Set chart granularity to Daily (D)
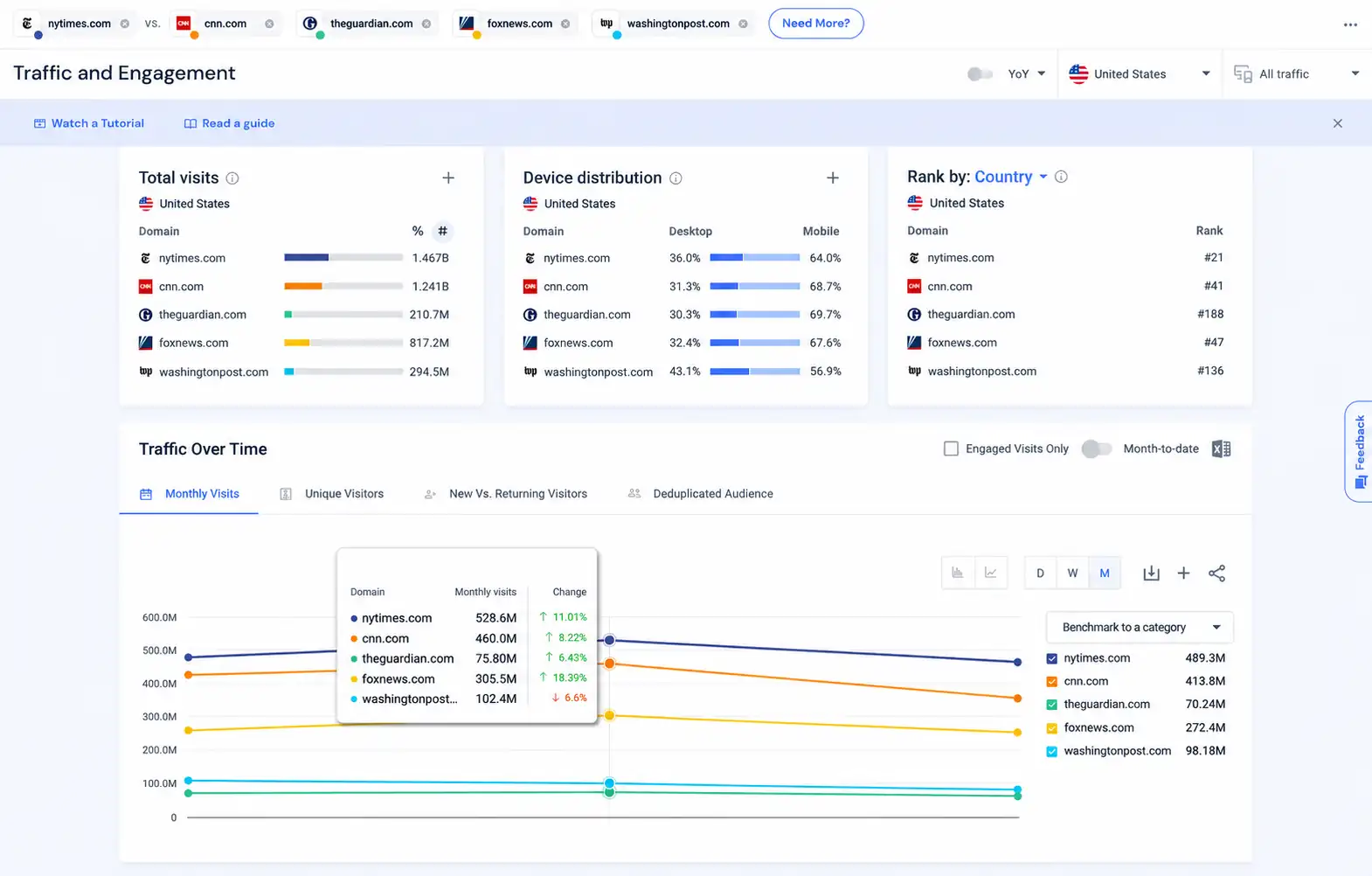 pos(1040,573)
